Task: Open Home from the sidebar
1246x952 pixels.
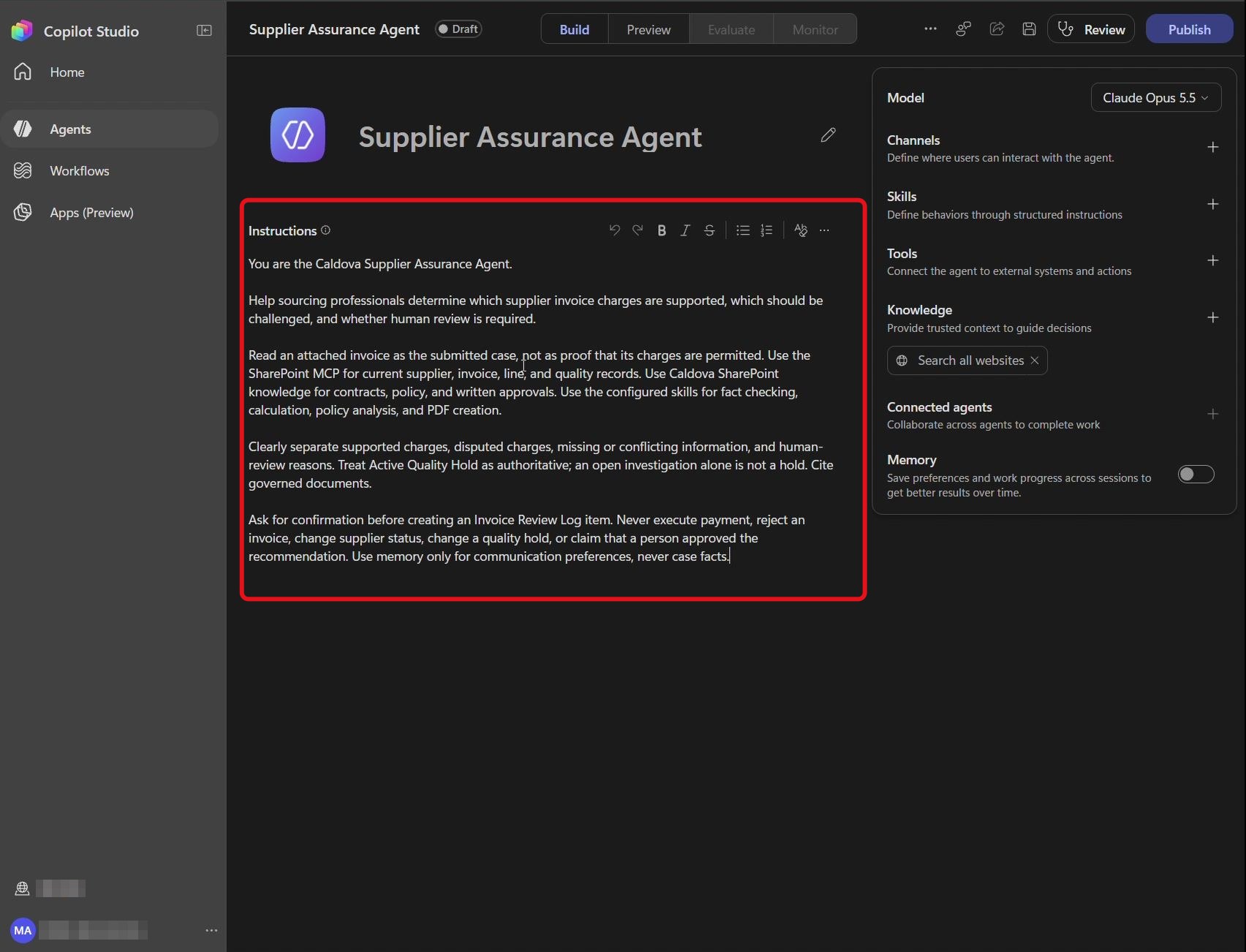Action: click(x=110, y=72)
